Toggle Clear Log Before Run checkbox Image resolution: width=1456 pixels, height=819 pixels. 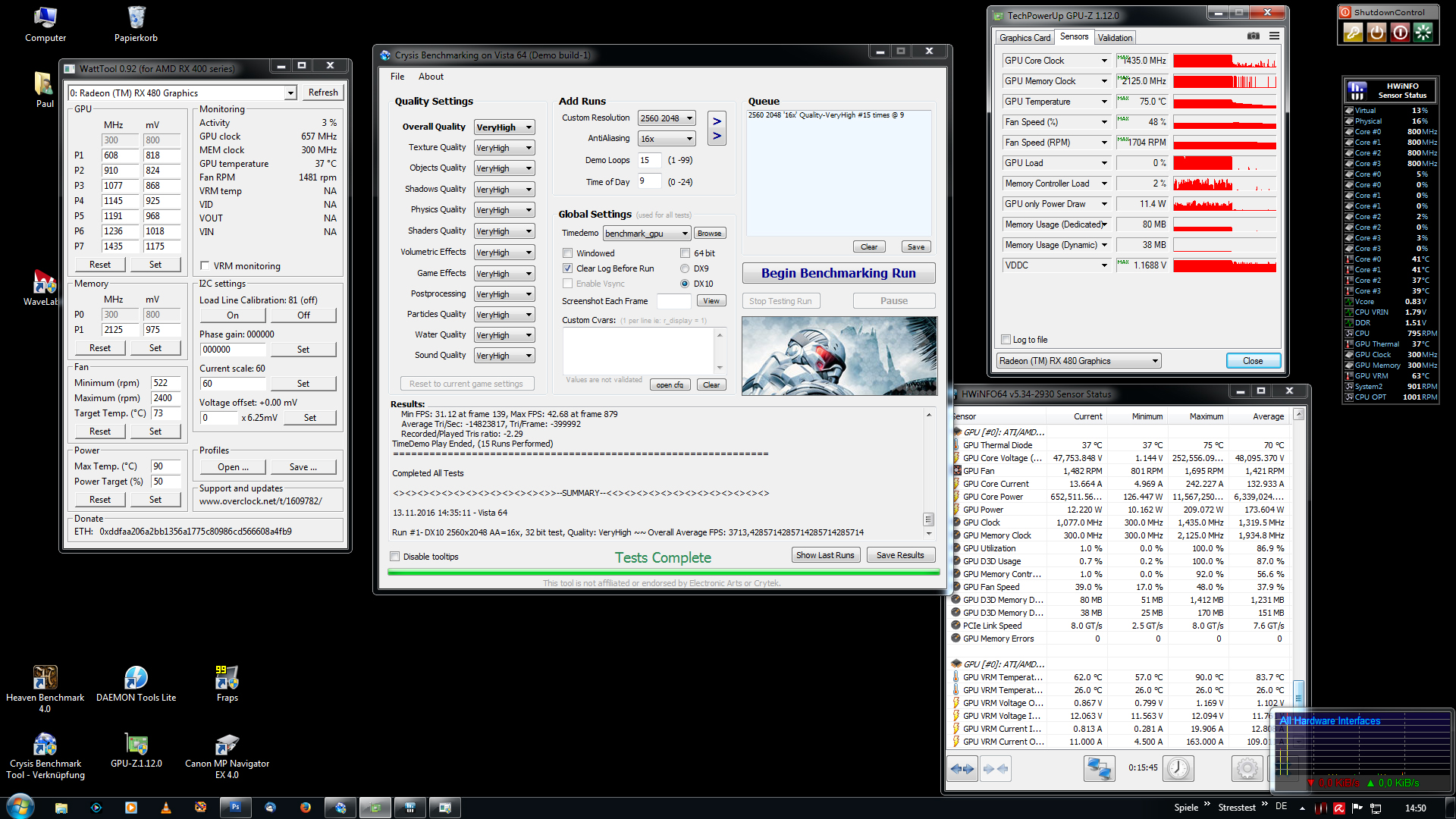tap(567, 268)
